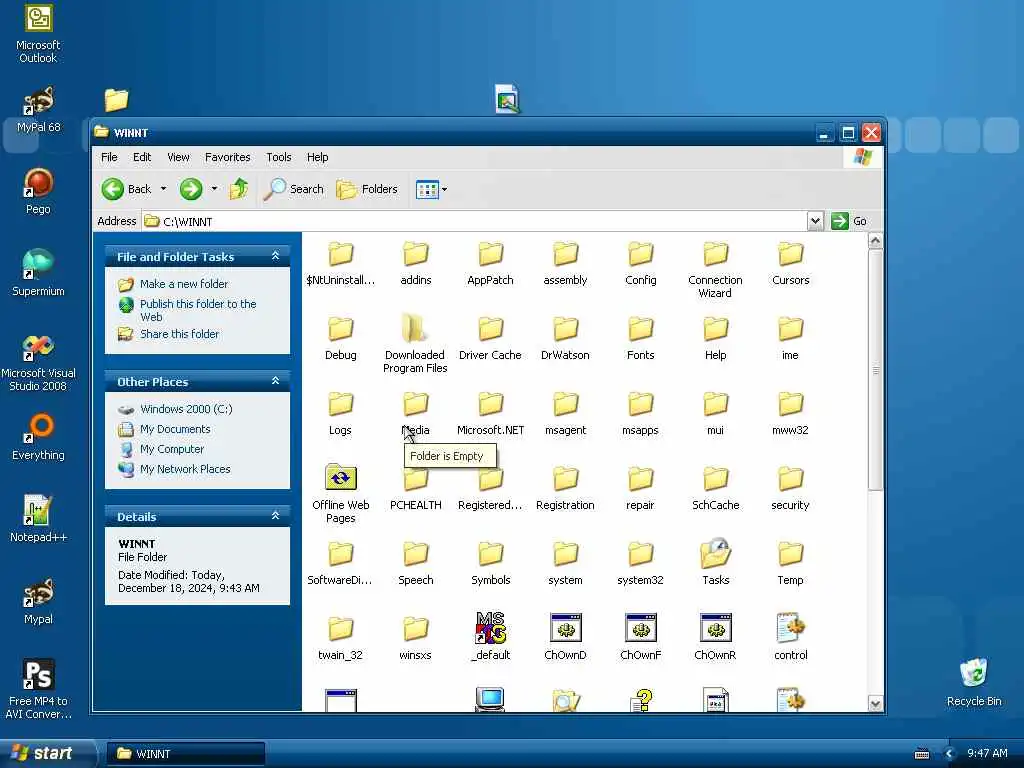
Task: Click Make a new folder link
Action: click(184, 284)
